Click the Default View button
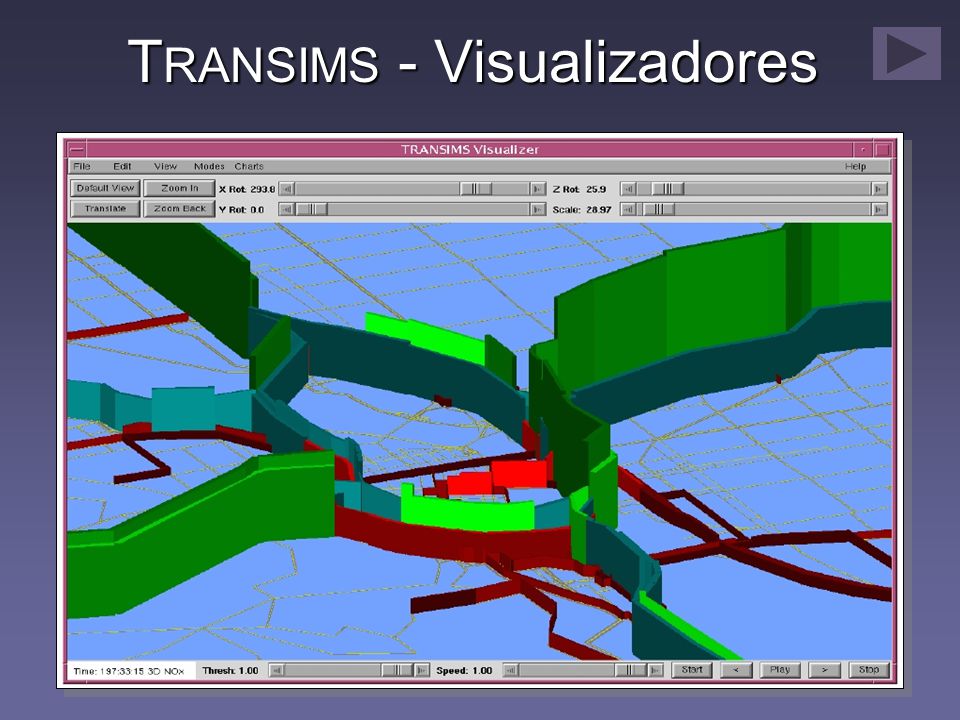The height and width of the screenshot is (720, 960). 105,189
